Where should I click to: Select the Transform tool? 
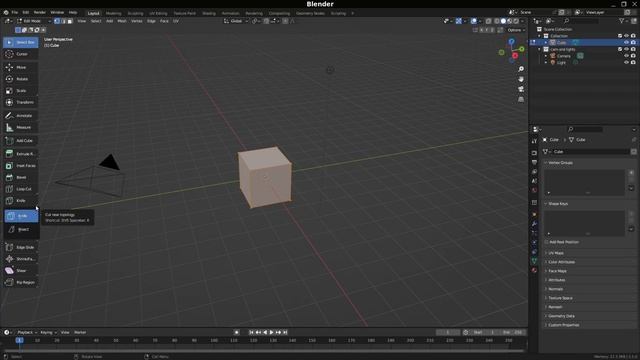(21, 102)
